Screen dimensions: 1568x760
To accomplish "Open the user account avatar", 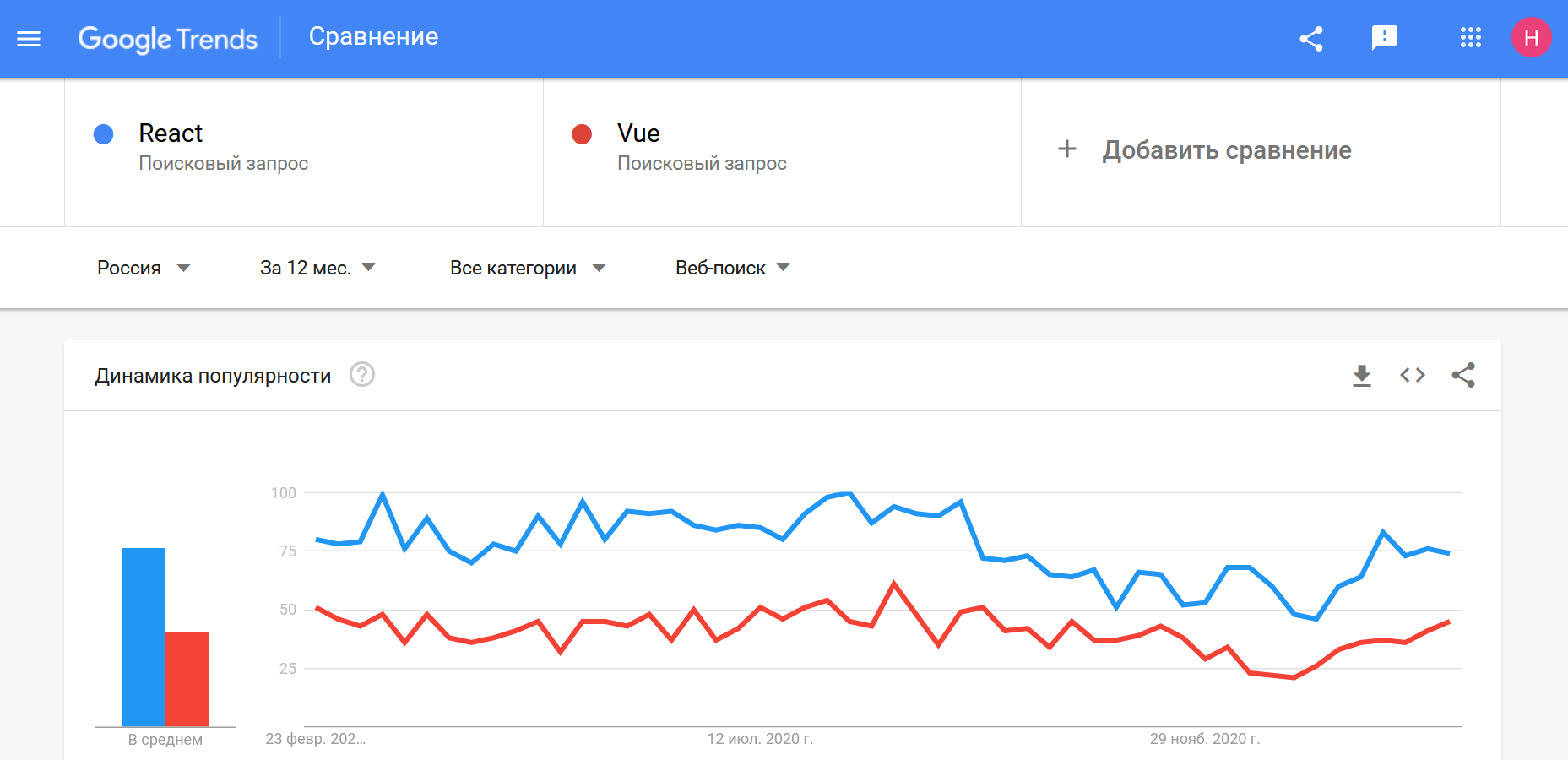I will tap(1531, 38).
